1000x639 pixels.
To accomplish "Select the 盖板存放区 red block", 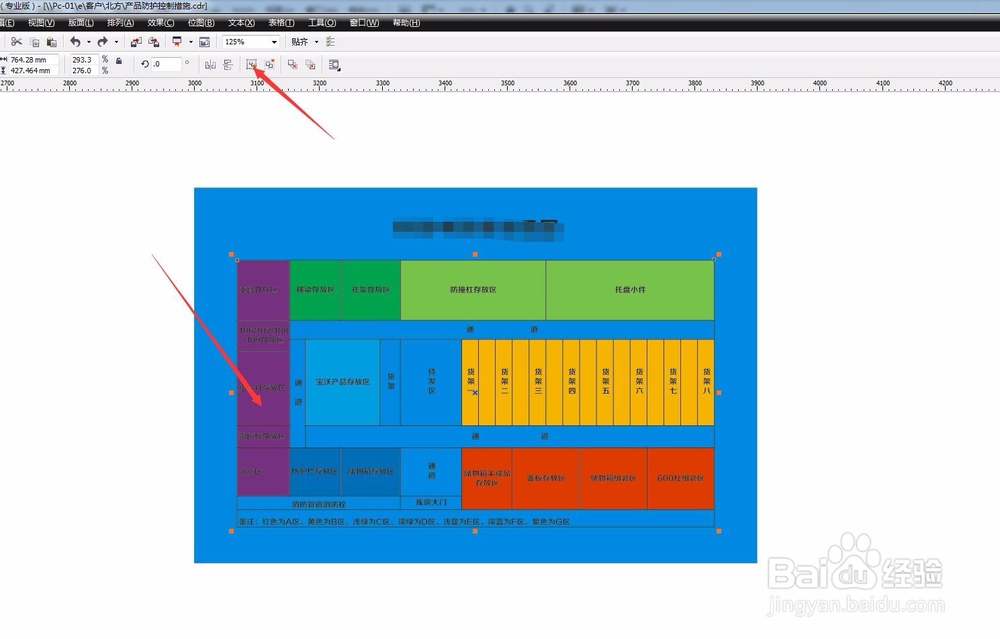I will point(545,478).
